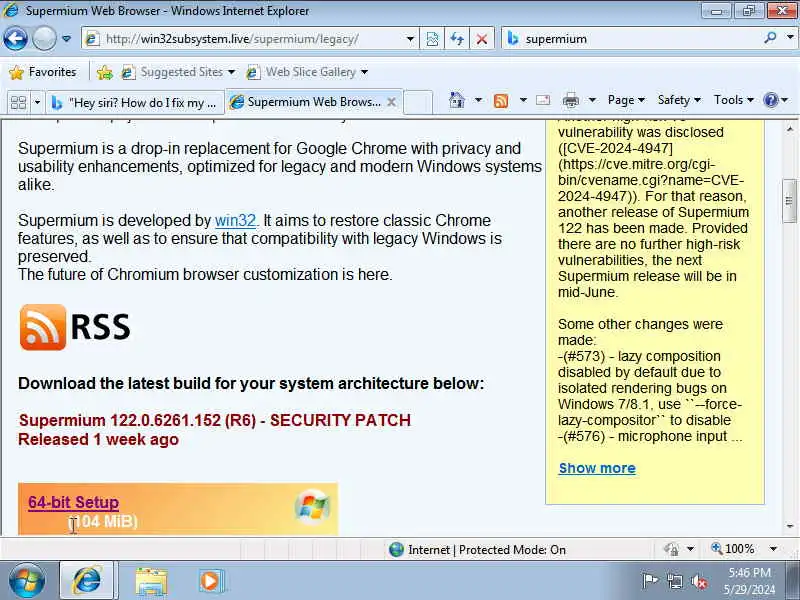Expand the address bar autocomplete dropdown
Image resolution: width=800 pixels, height=600 pixels.
tap(410, 39)
